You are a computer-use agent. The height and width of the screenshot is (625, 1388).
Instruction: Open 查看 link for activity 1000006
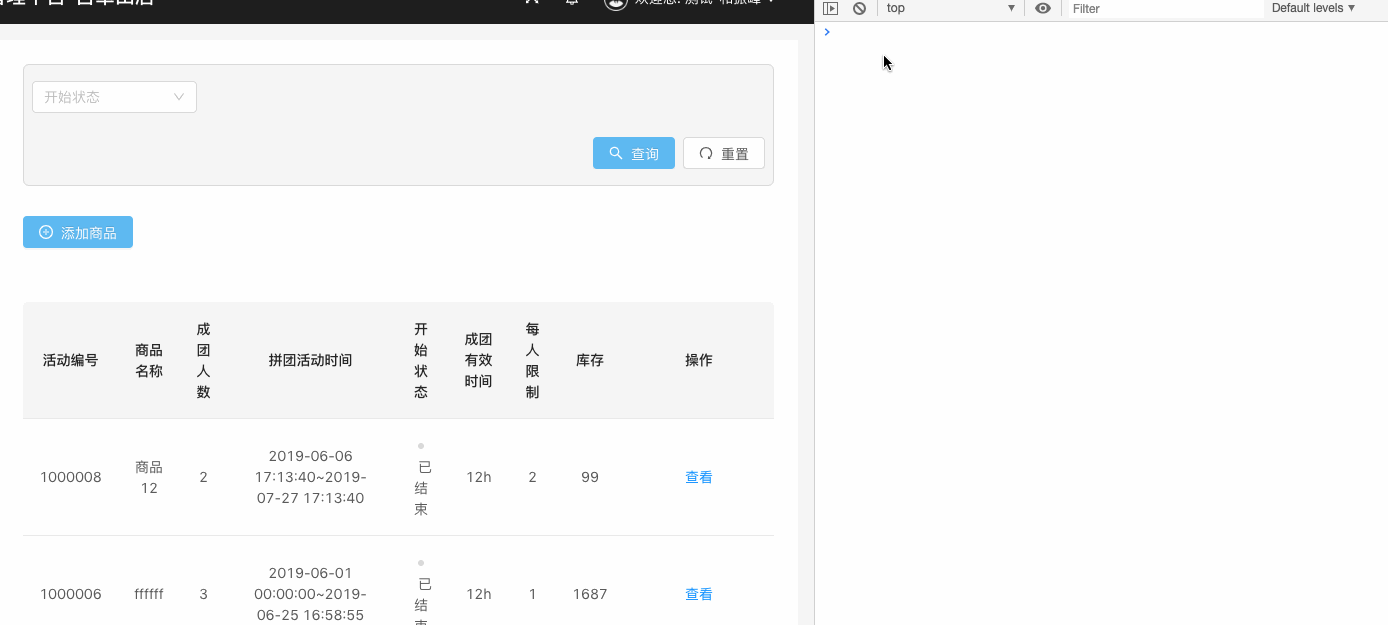pos(699,594)
